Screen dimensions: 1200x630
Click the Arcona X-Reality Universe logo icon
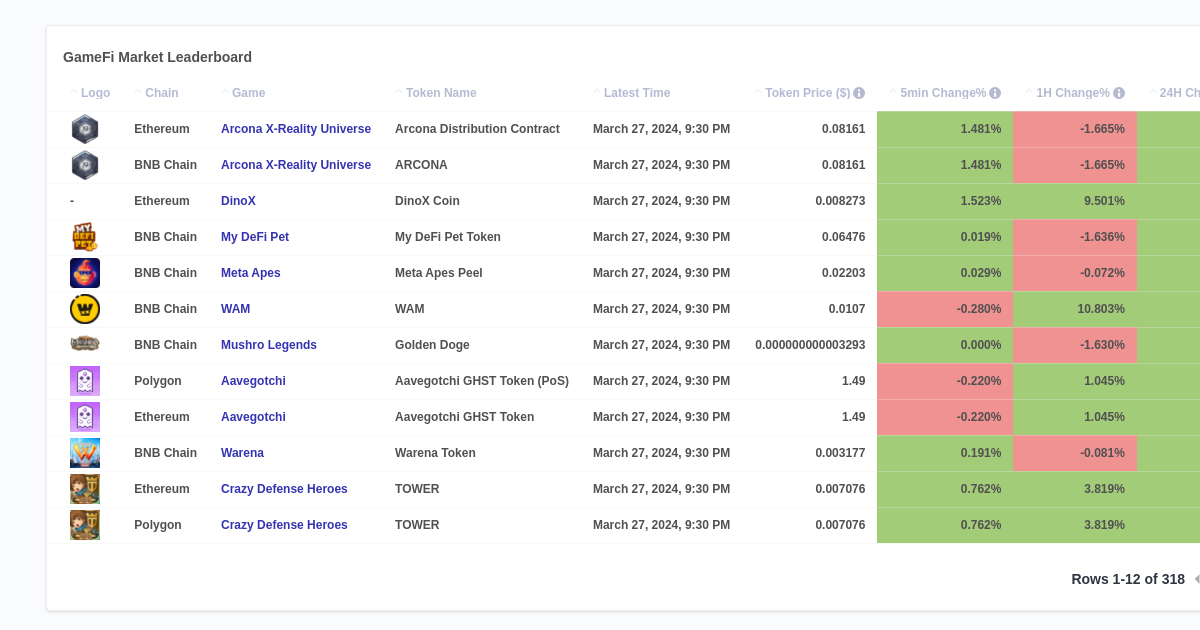pos(84,128)
